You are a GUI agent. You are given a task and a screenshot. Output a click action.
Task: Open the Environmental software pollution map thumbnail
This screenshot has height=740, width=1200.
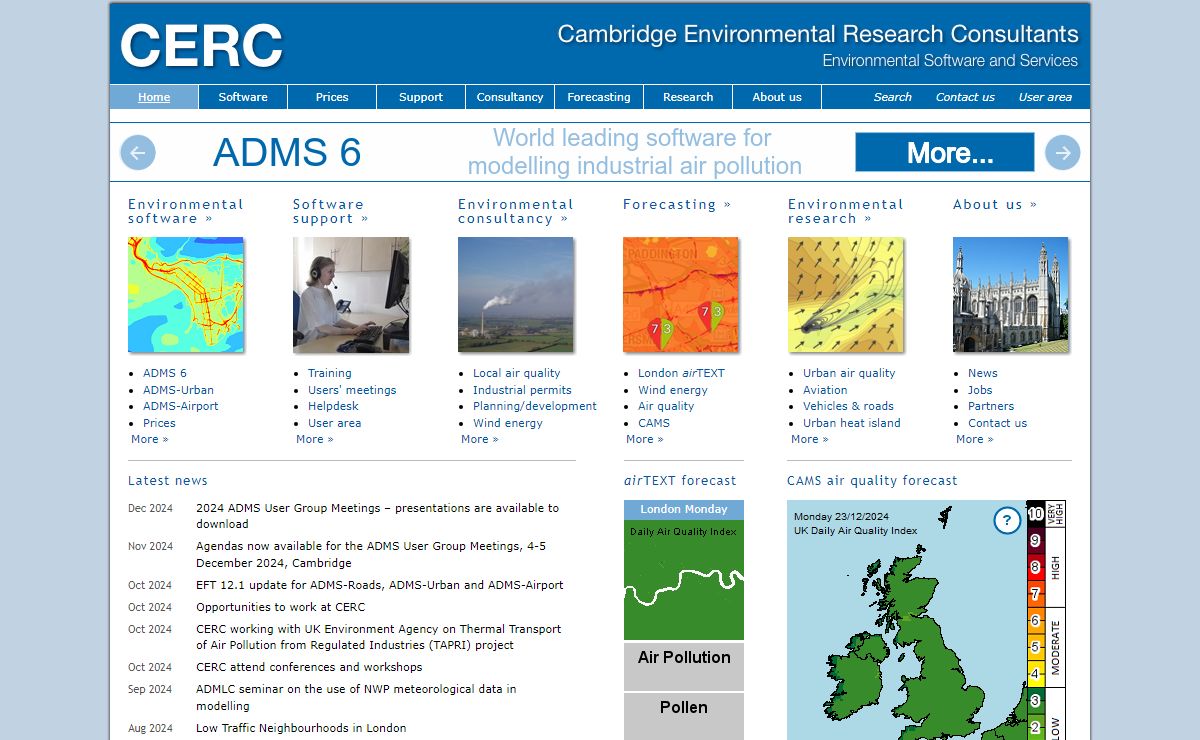(186, 294)
